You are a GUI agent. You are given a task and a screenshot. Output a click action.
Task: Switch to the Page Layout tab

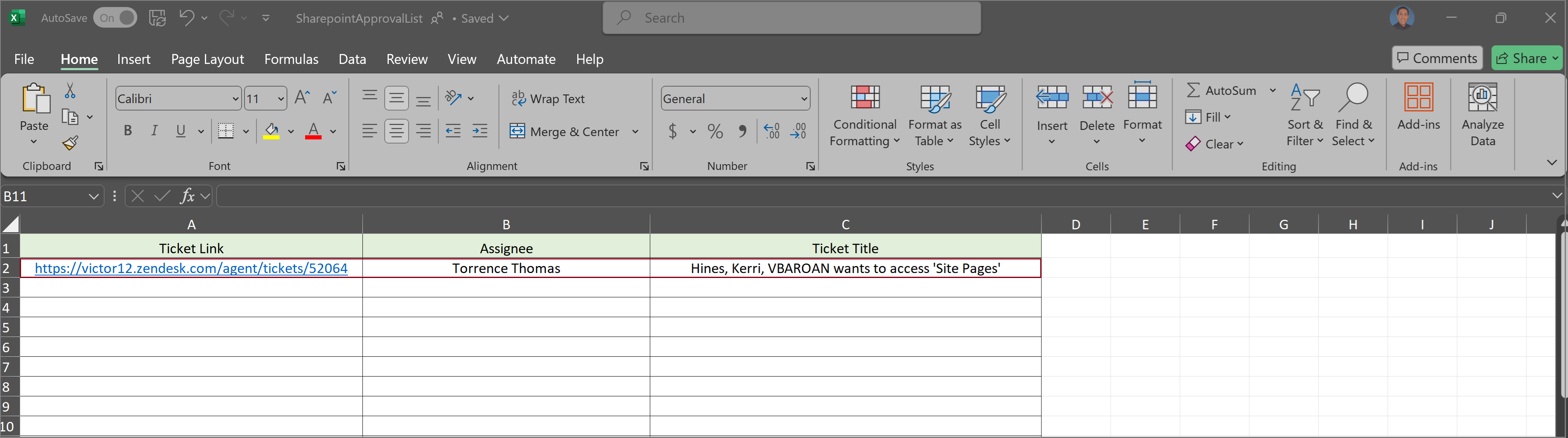(207, 59)
